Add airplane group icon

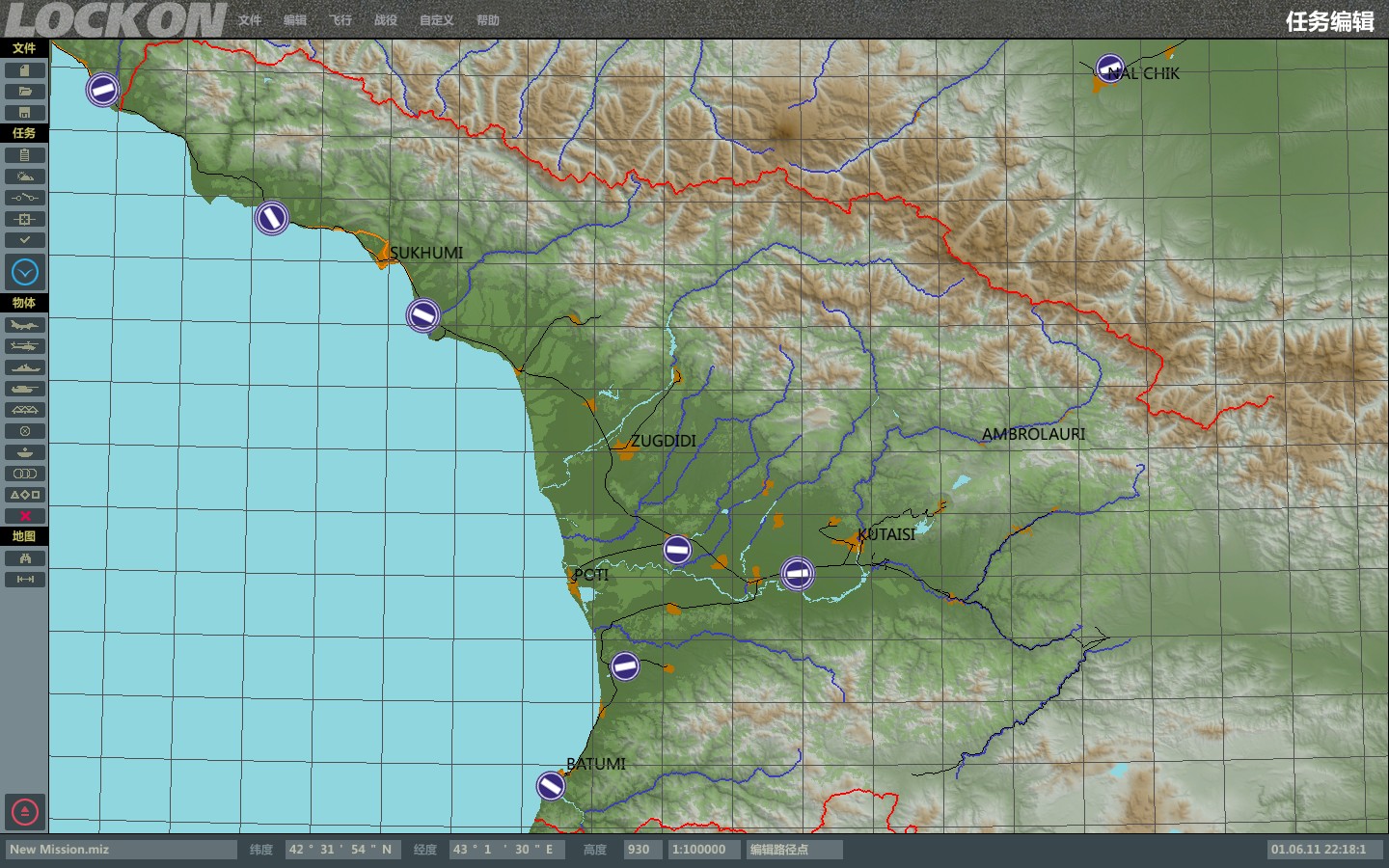coord(24,325)
